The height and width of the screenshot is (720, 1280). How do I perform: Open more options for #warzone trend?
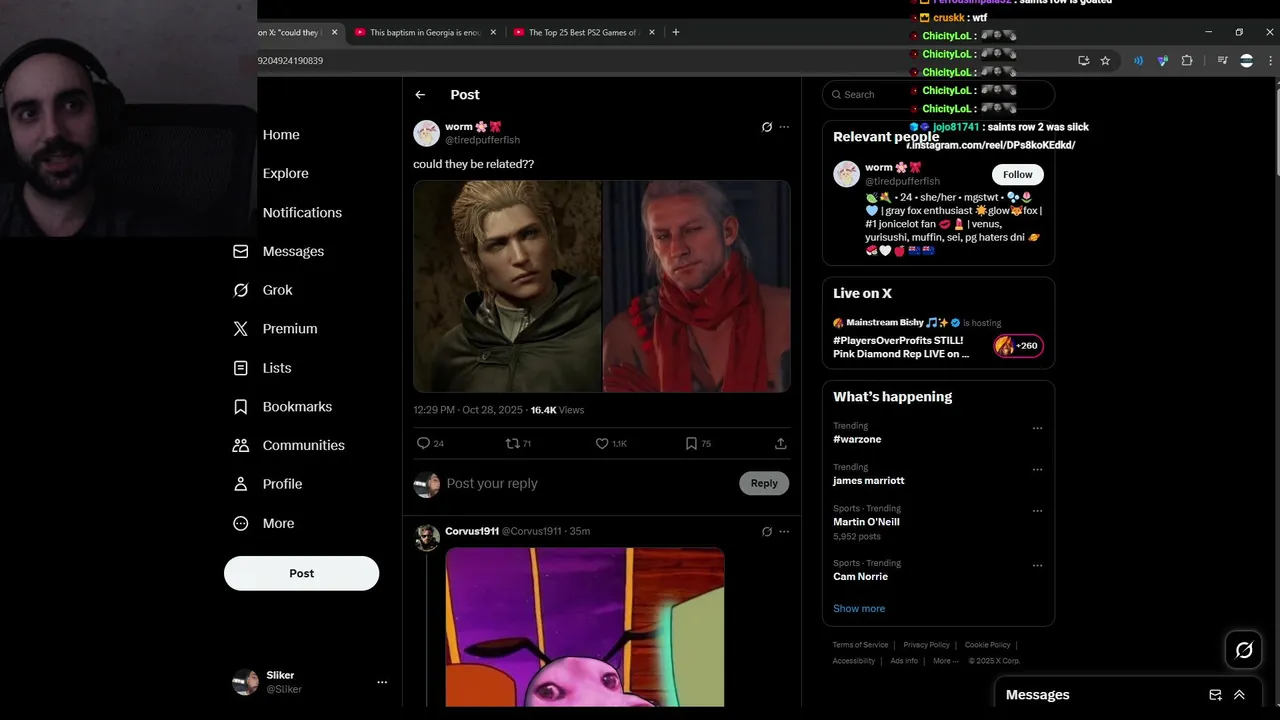pyautogui.click(x=1037, y=428)
